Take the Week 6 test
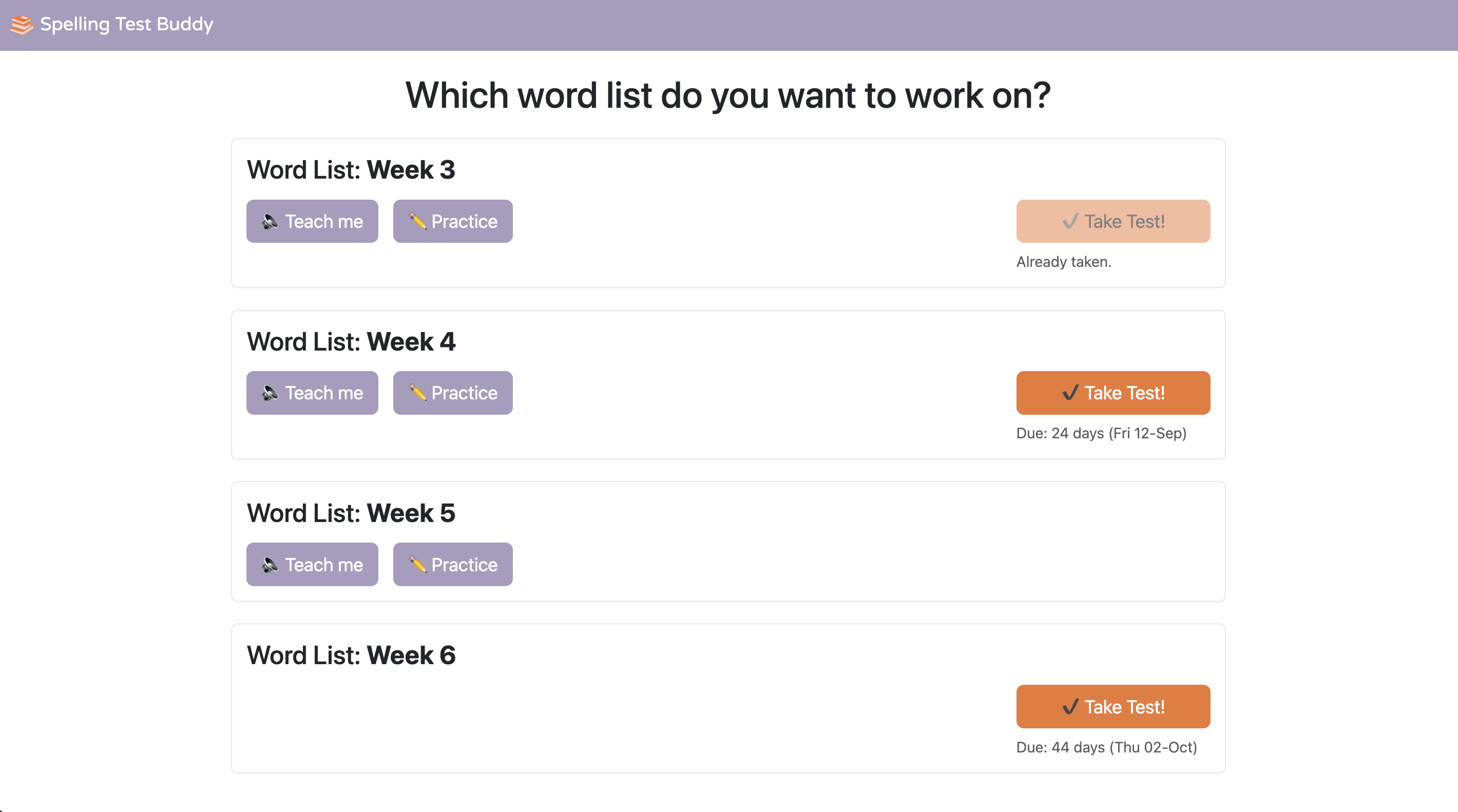 (1112, 706)
